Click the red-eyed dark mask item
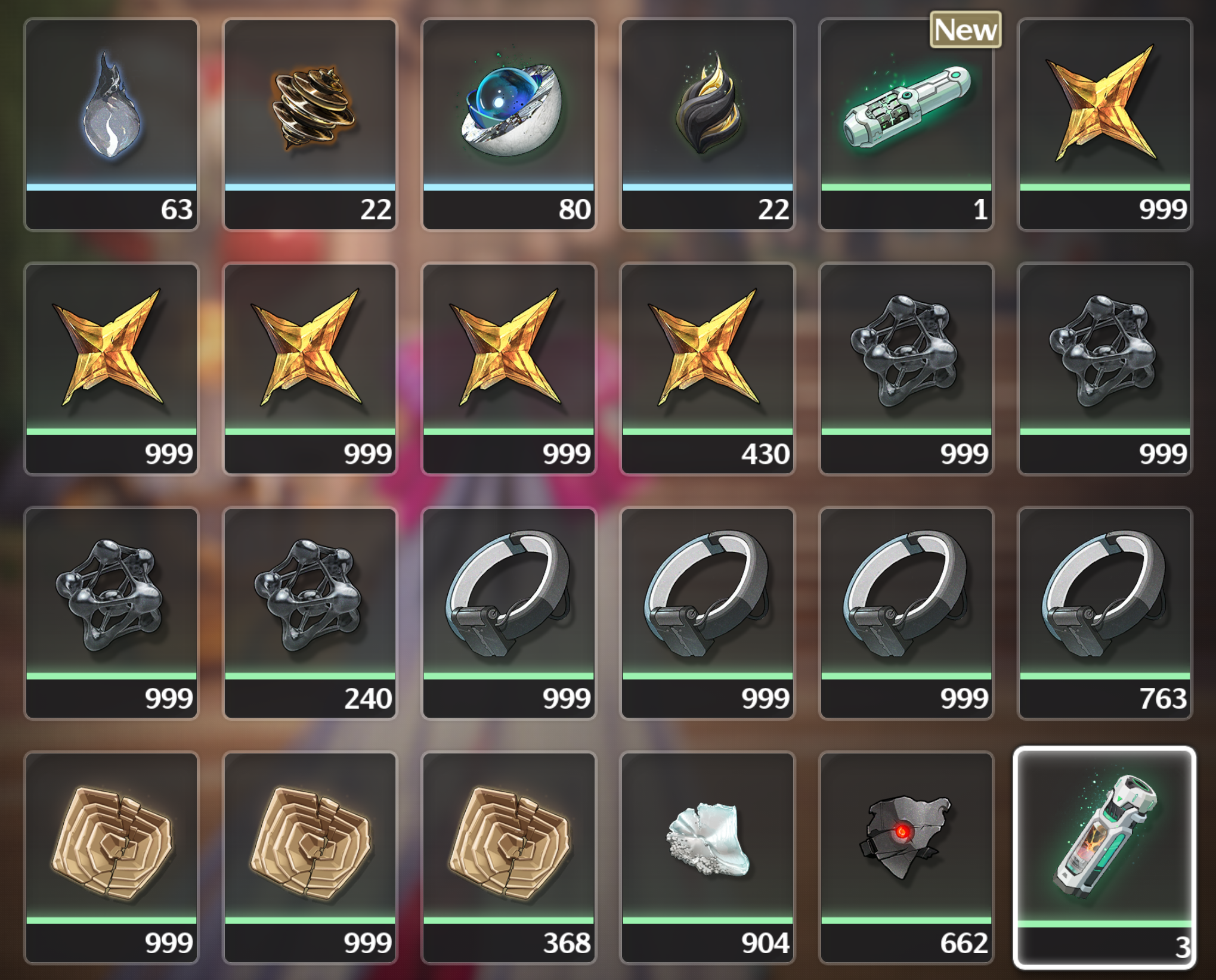 click(x=906, y=858)
